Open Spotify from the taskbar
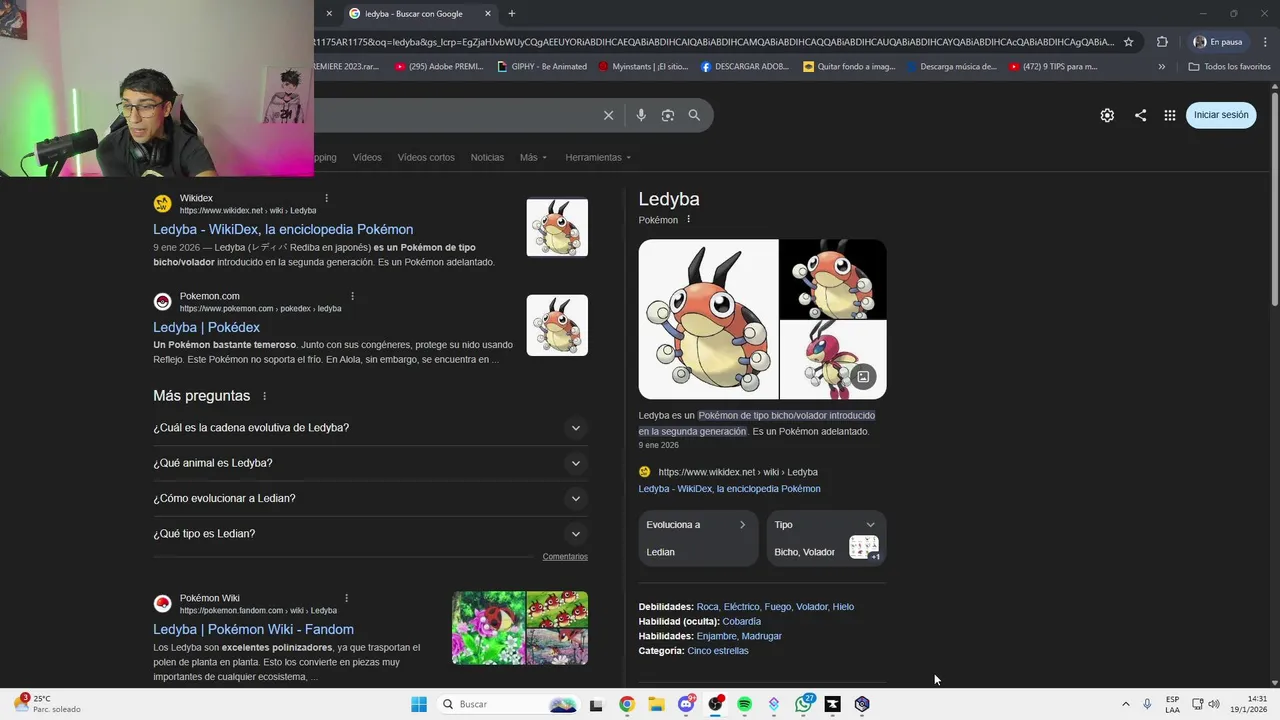This screenshot has height=720, width=1280. pyautogui.click(x=744, y=704)
